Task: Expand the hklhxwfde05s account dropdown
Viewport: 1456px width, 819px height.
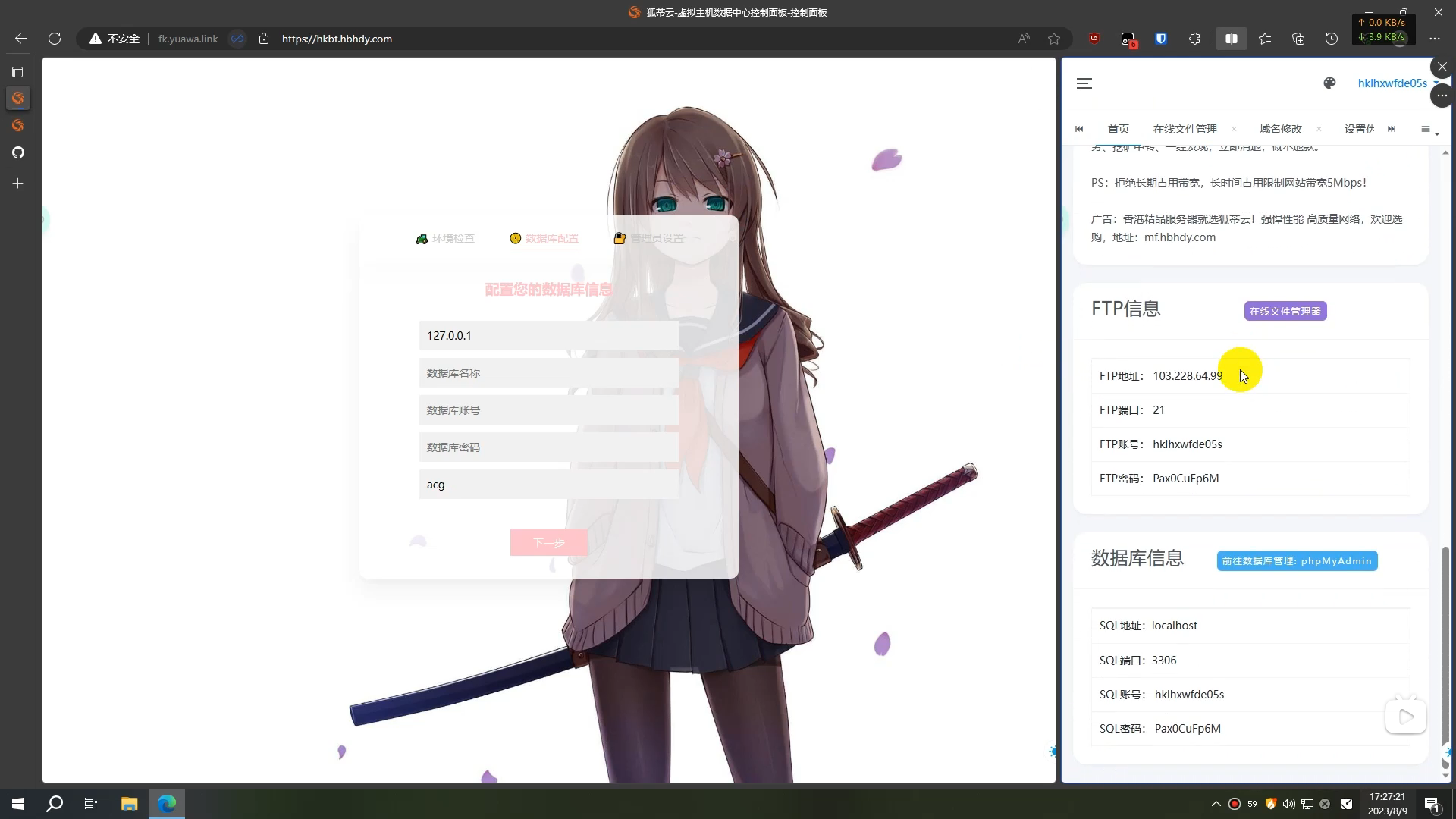Action: [x=1394, y=83]
